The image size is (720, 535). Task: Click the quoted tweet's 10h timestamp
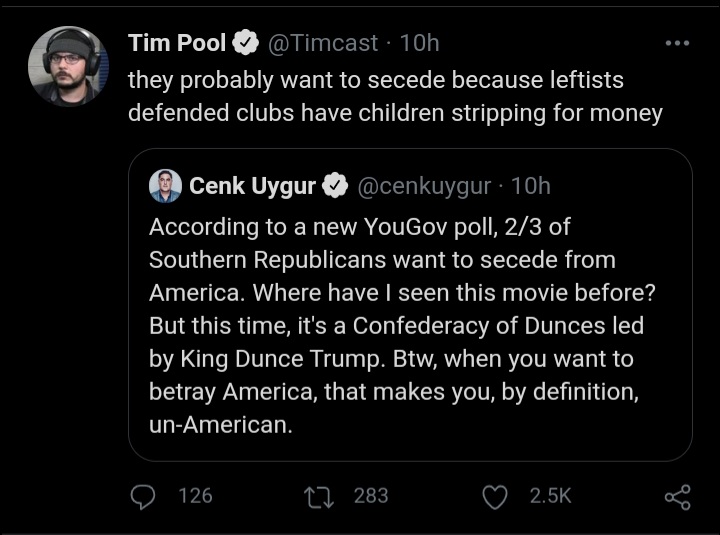(x=531, y=186)
